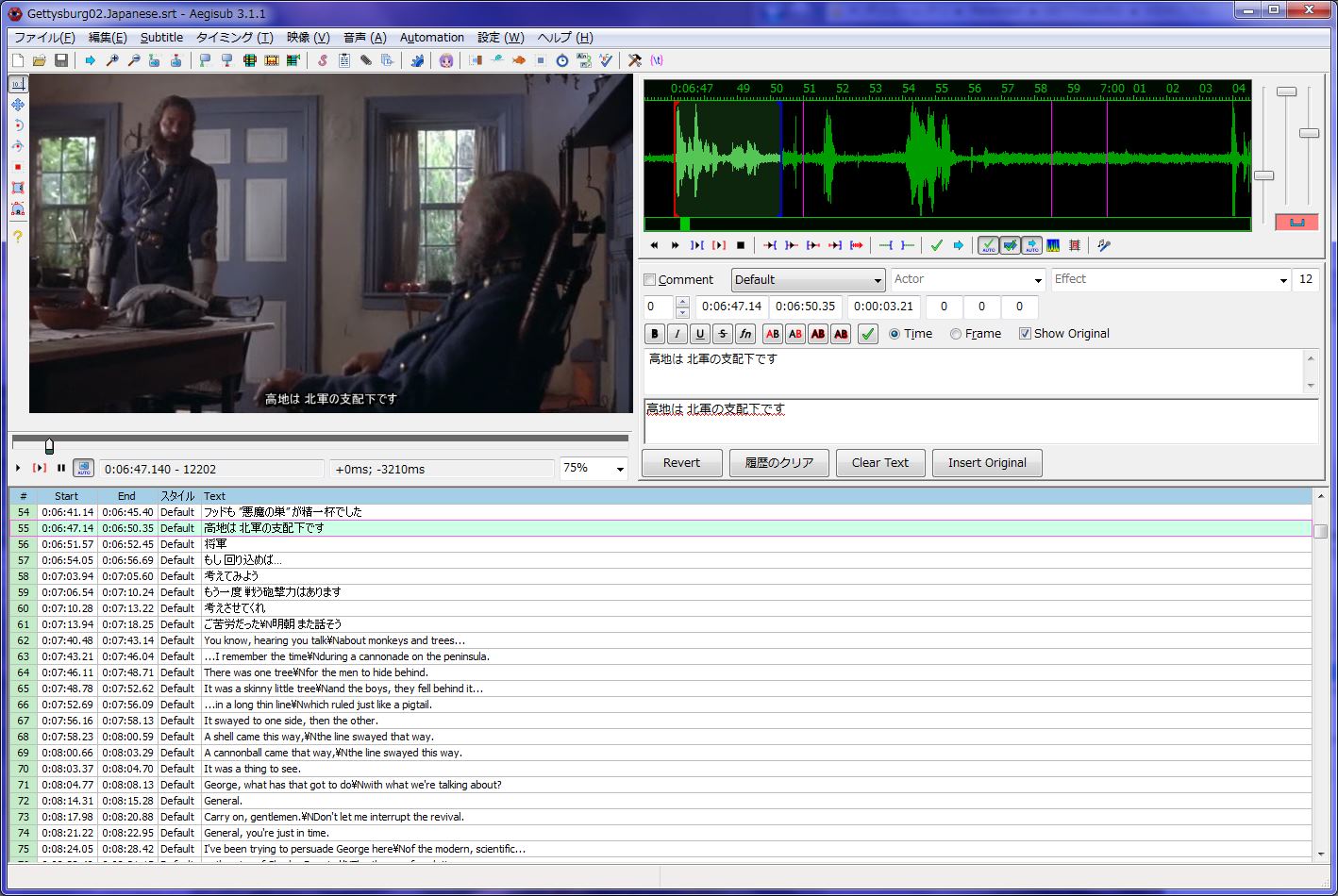Toggle spectrum analyzer mode icon
The image size is (1338, 896).
[1053, 245]
